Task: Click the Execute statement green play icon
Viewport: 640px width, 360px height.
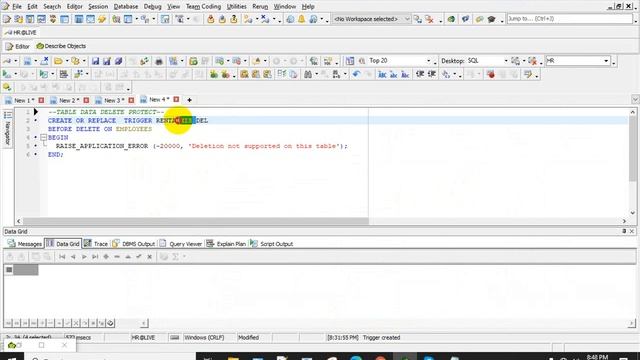Action: pos(7,74)
